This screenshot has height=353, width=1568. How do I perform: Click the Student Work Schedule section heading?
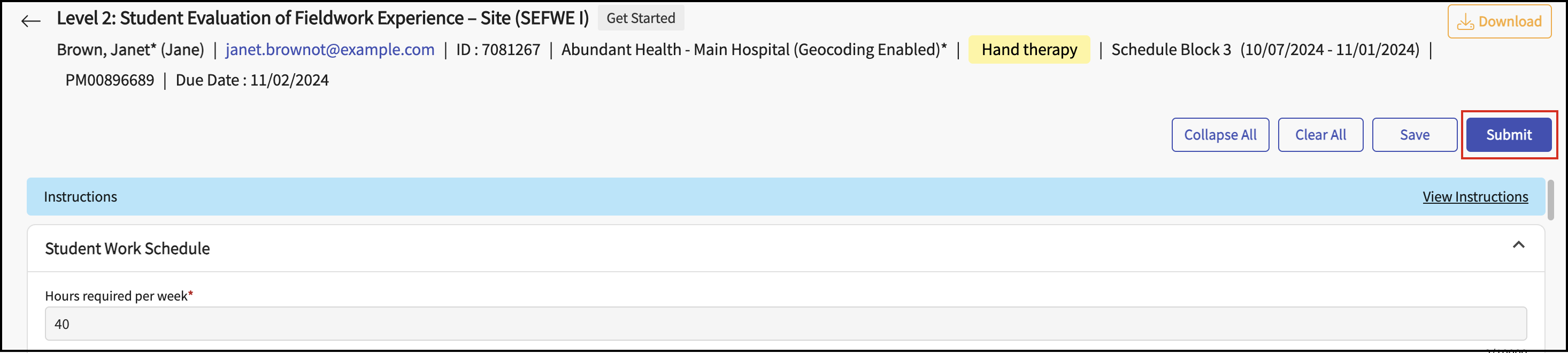(x=127, y=248)
